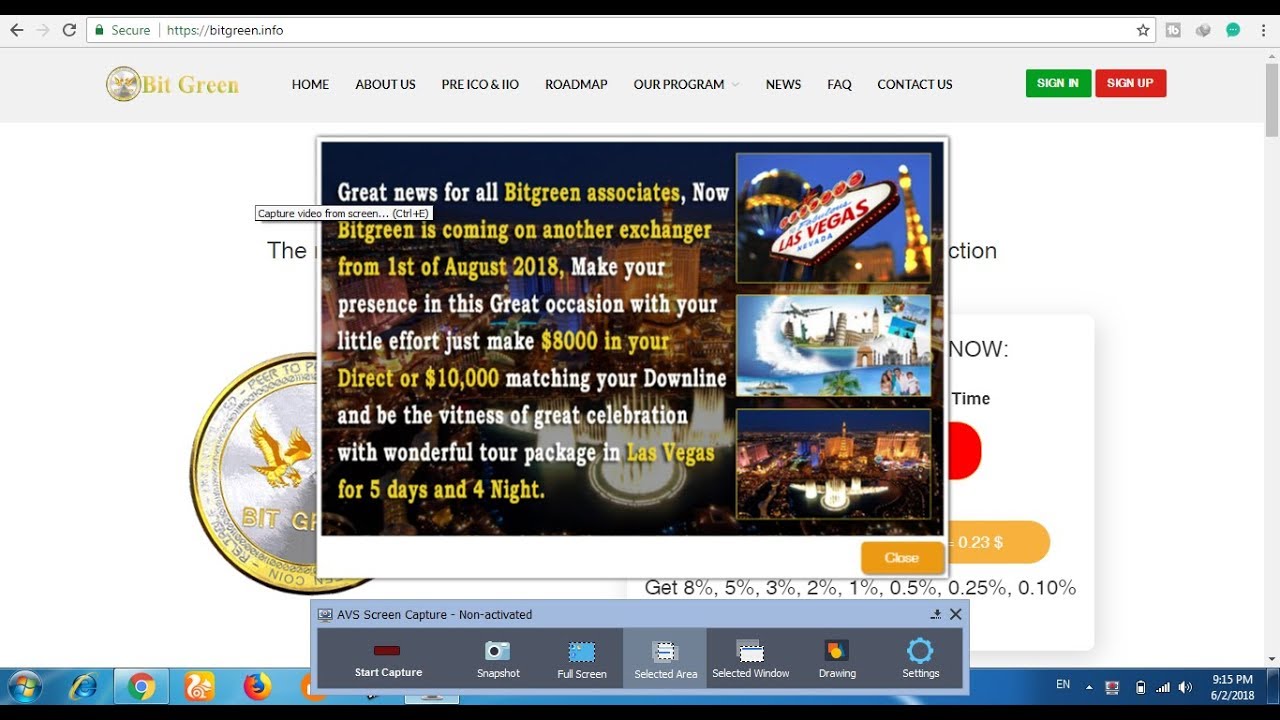Open the NEWS page

[x=783, y=84]
